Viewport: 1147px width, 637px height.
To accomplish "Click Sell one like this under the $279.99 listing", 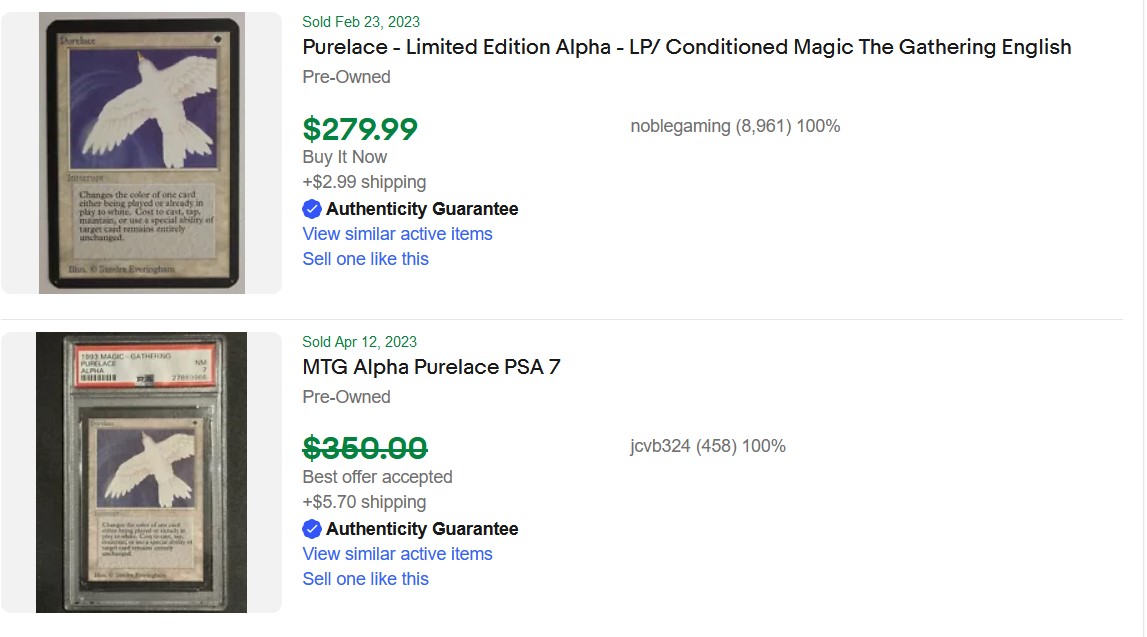I will coord(365,259).
